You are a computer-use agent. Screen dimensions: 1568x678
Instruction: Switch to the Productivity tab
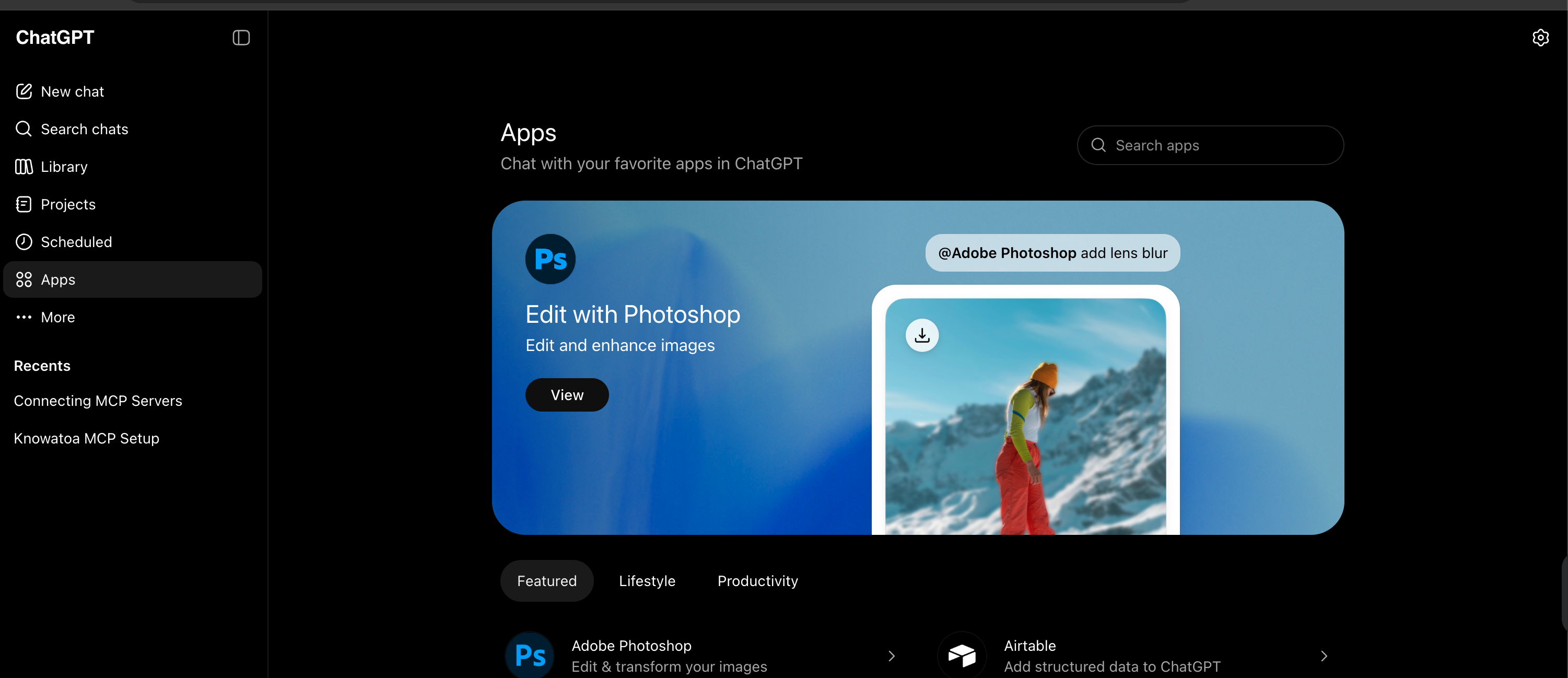758,581
